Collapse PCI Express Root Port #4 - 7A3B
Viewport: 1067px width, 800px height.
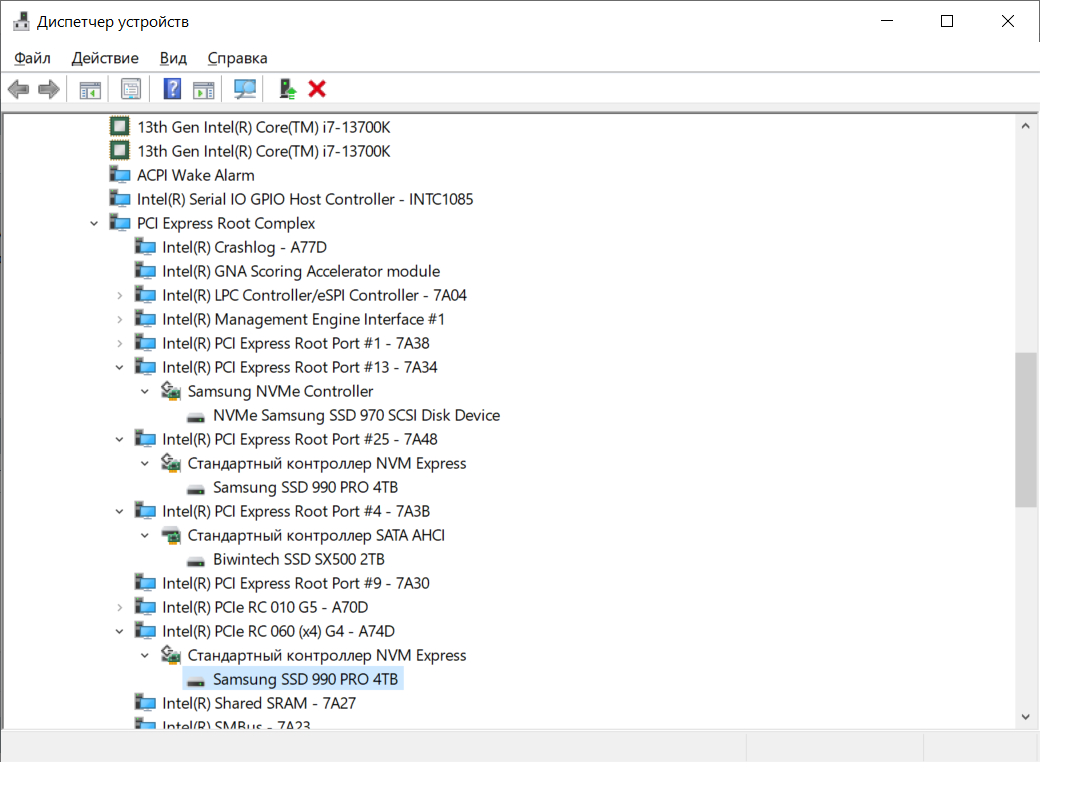click(120, 512)
